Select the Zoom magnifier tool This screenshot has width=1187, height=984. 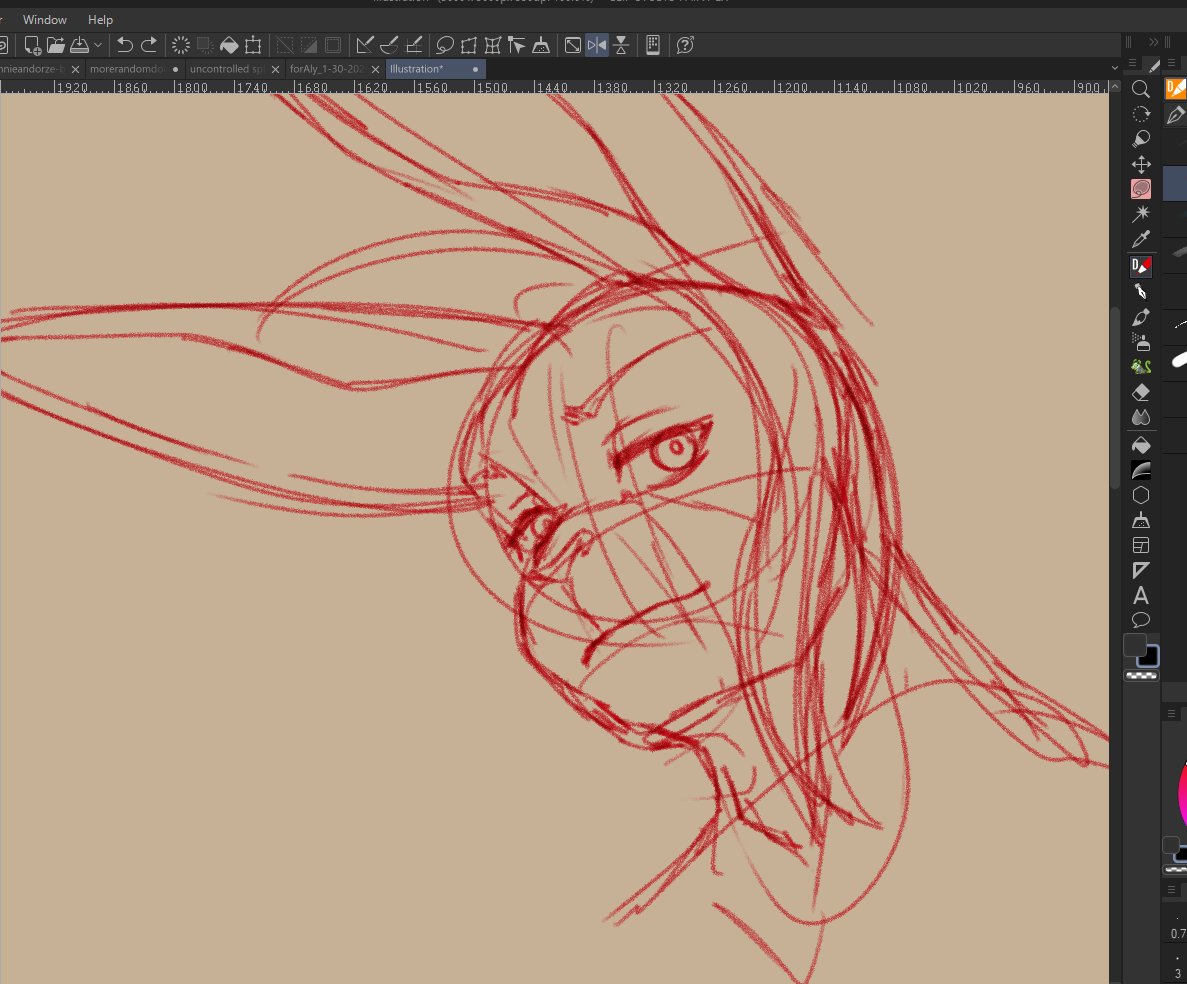click(x=1141, y=89)
